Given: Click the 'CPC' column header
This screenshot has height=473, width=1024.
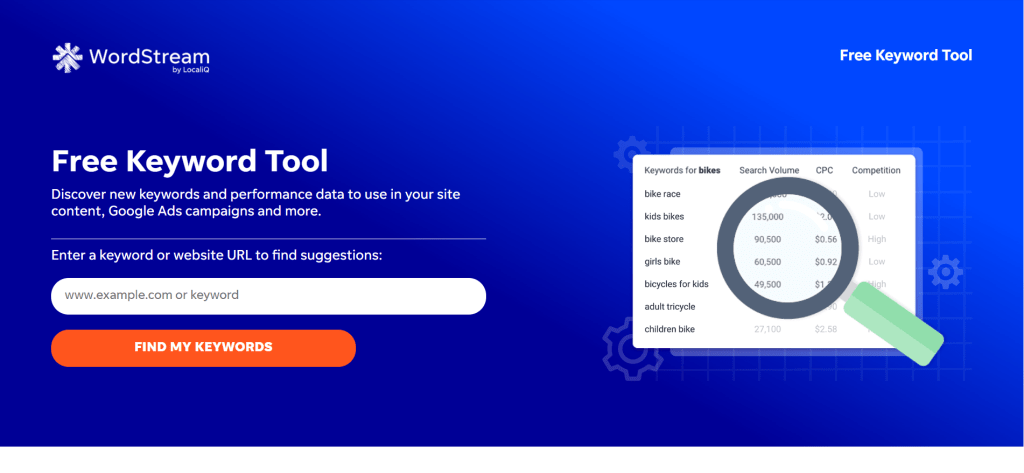Looking at the screenshot, I should point(824,171).
